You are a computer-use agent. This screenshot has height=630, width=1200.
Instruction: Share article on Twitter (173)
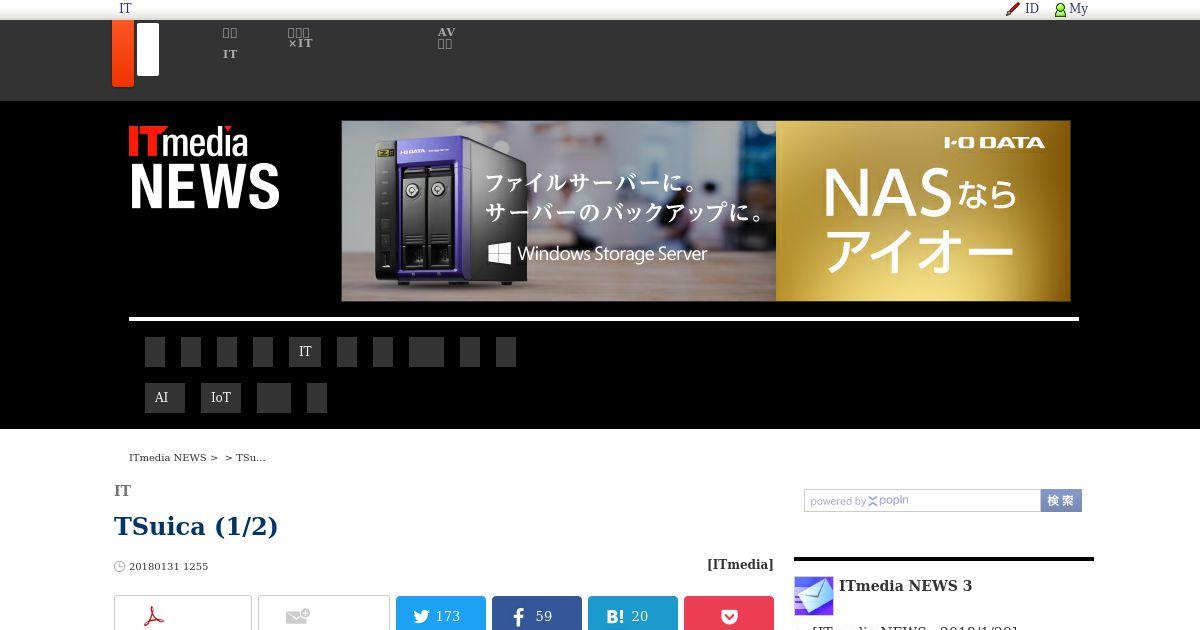click(441, 613)
